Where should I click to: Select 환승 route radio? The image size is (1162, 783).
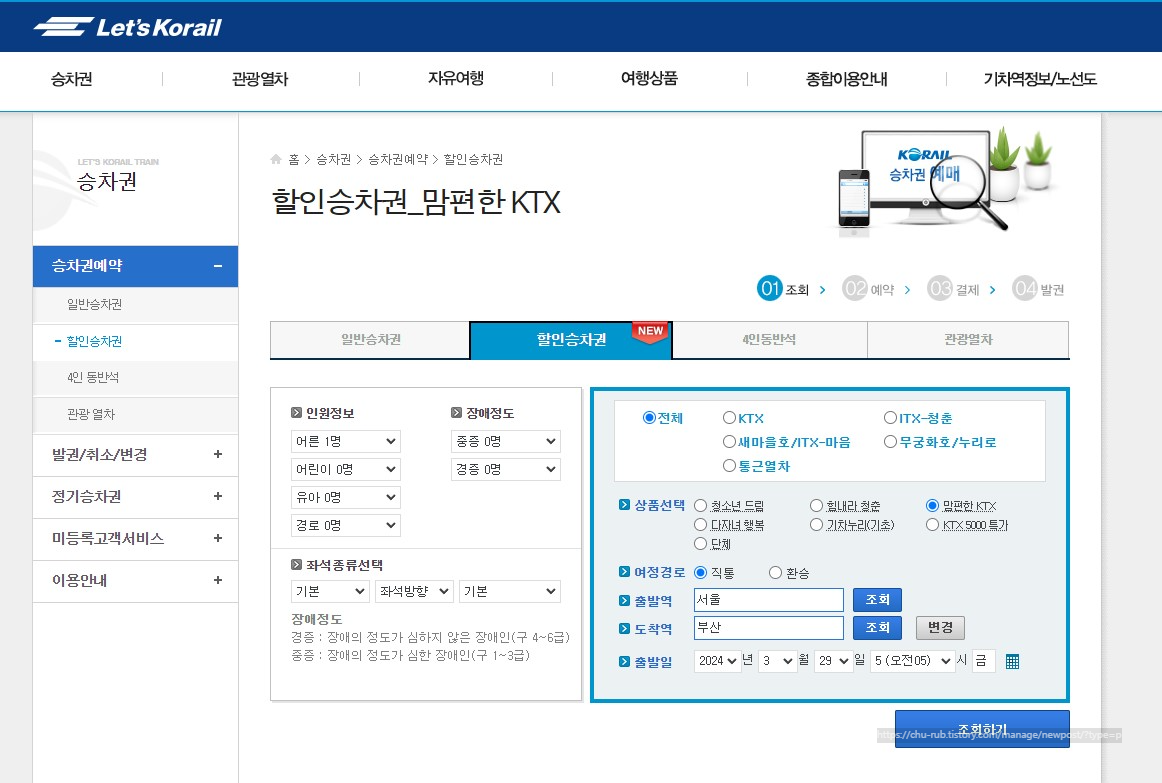775,573
